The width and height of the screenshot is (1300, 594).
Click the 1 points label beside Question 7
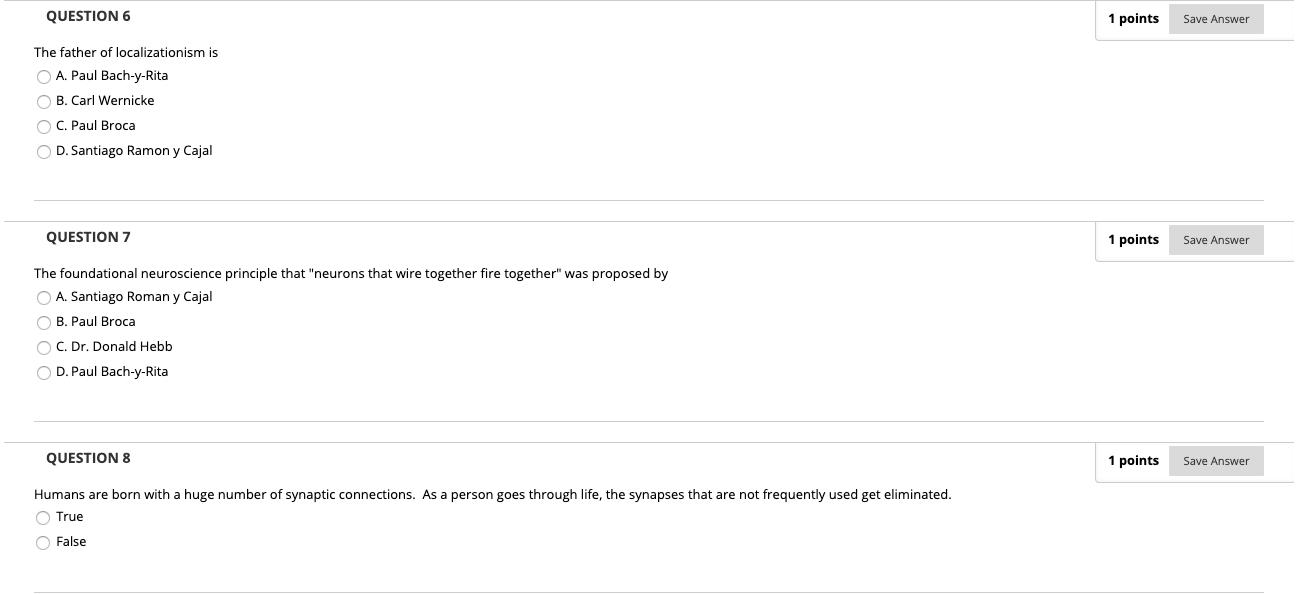(x=1133, y=239)
